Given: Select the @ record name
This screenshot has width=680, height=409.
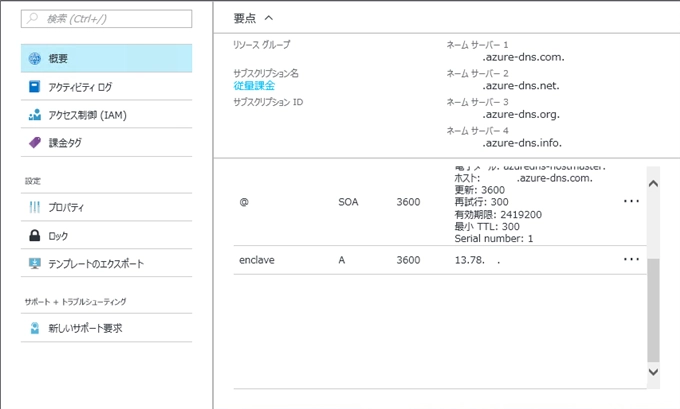Looking at the screenshot, I should pyautogui.click(x=244, y=202).
